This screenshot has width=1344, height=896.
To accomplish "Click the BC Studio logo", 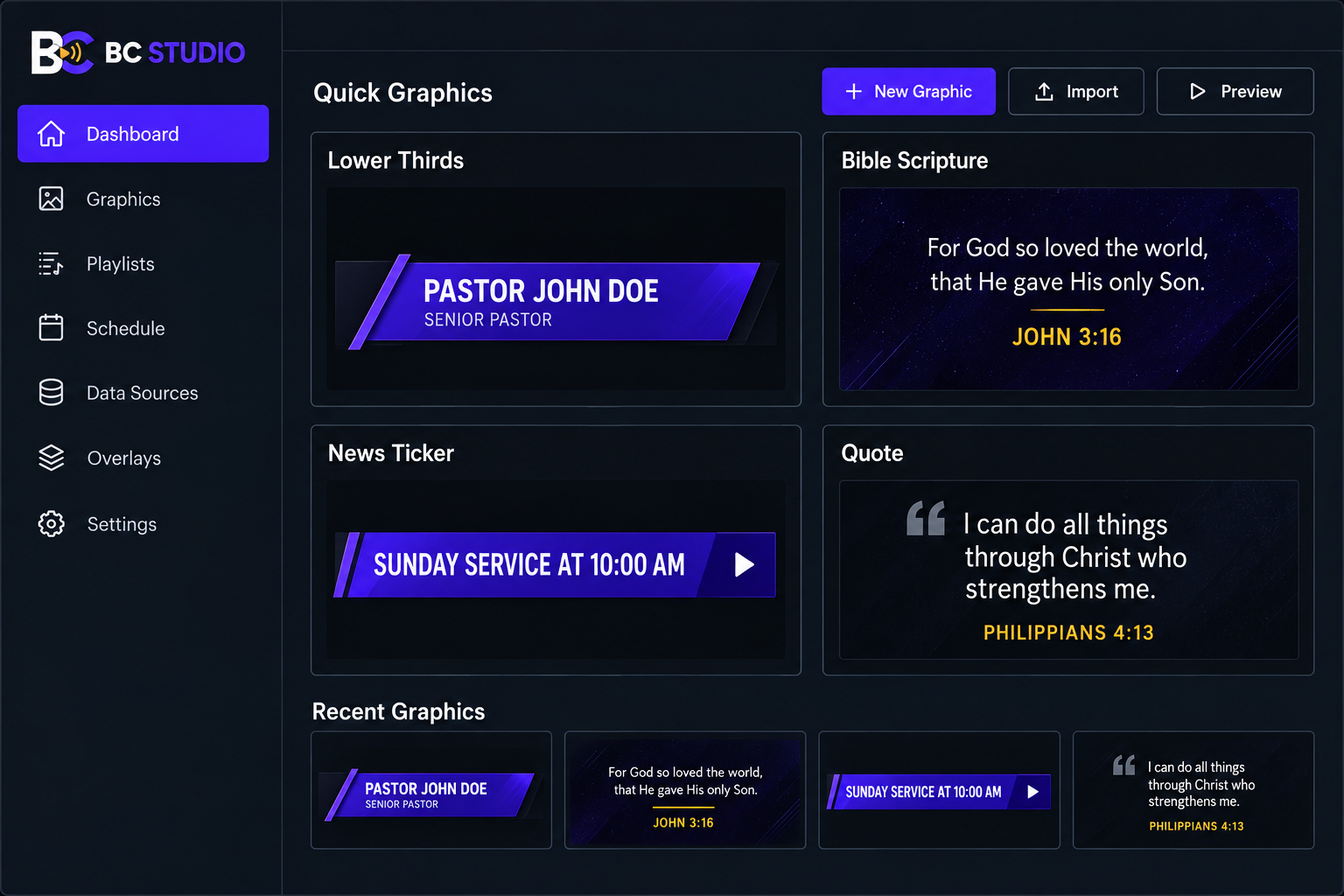I will [x=138, y=52].
